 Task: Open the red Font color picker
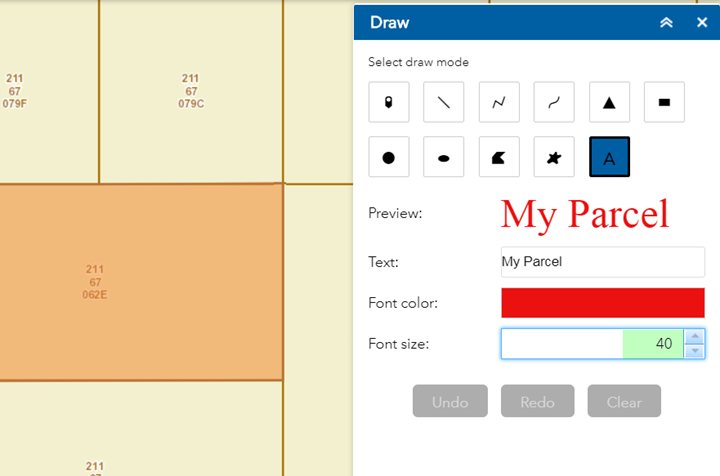603,302
